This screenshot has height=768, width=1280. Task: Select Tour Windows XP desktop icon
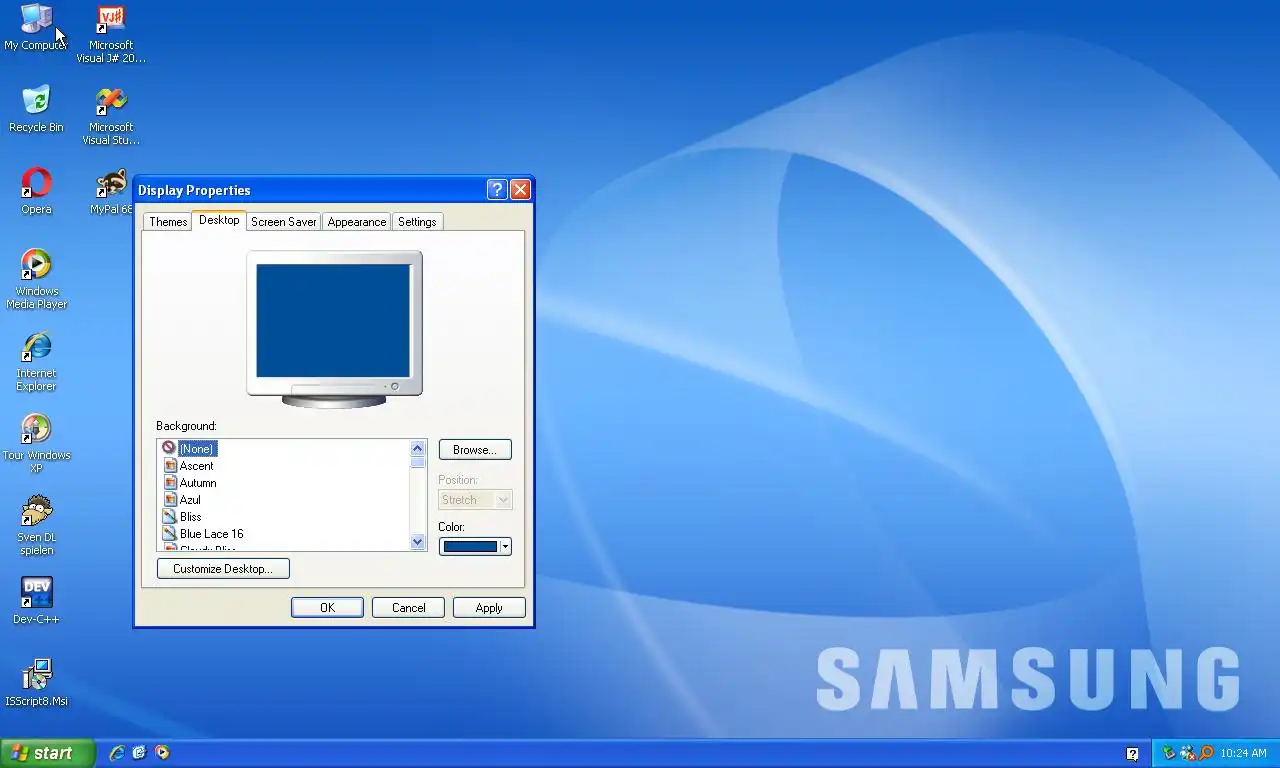pyautogui.click(x=36, y=443)
